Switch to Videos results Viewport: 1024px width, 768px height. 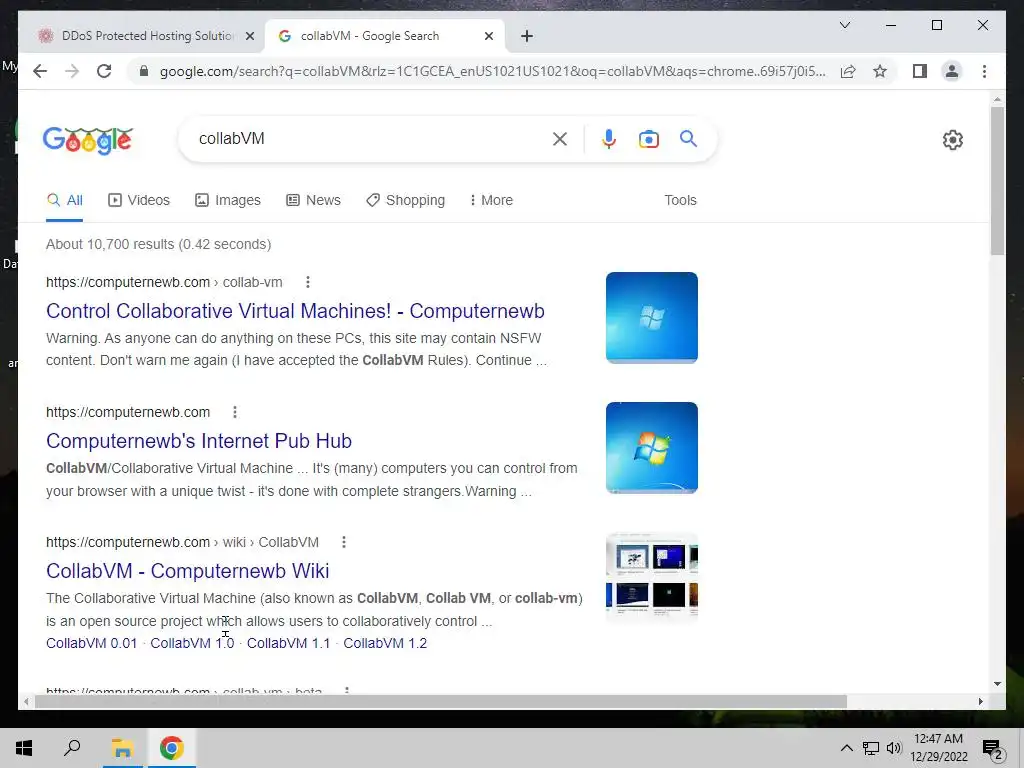138,200
